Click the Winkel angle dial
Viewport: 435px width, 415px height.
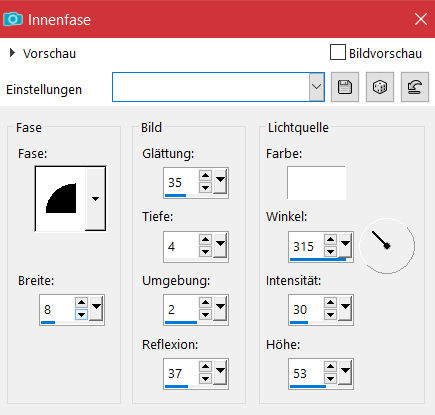pyautogui.click(x=387, y=246)
